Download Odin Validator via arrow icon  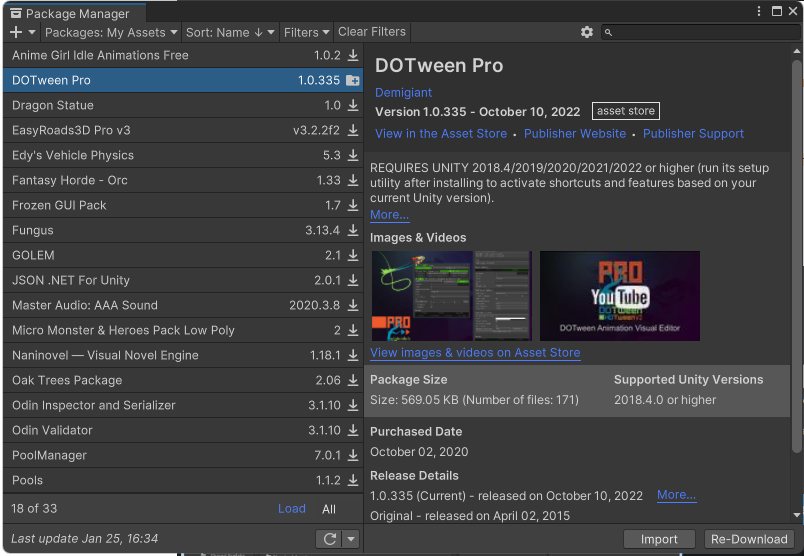pyautogui.click(x=353, y=430)
